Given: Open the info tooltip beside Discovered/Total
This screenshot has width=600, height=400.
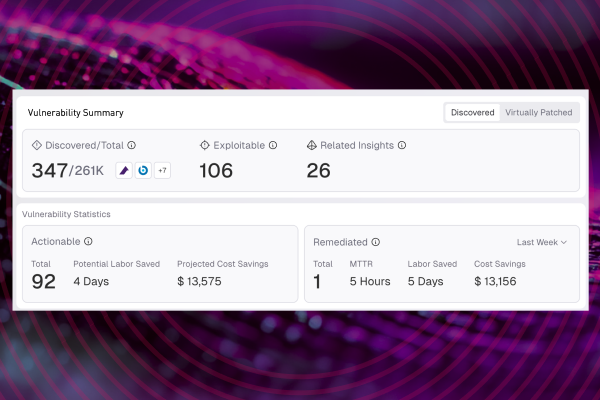Looking at the screenshot, I should tap(132, 145).
